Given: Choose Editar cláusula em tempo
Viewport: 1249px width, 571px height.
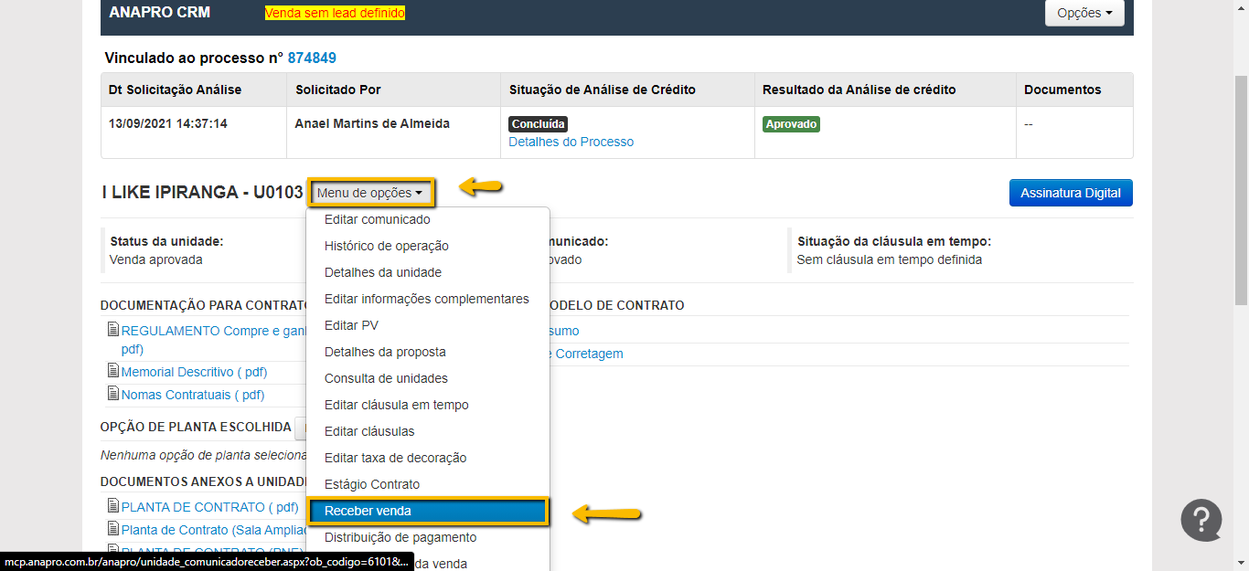Looking at the screenshot, I should click(x=396, y=405).
